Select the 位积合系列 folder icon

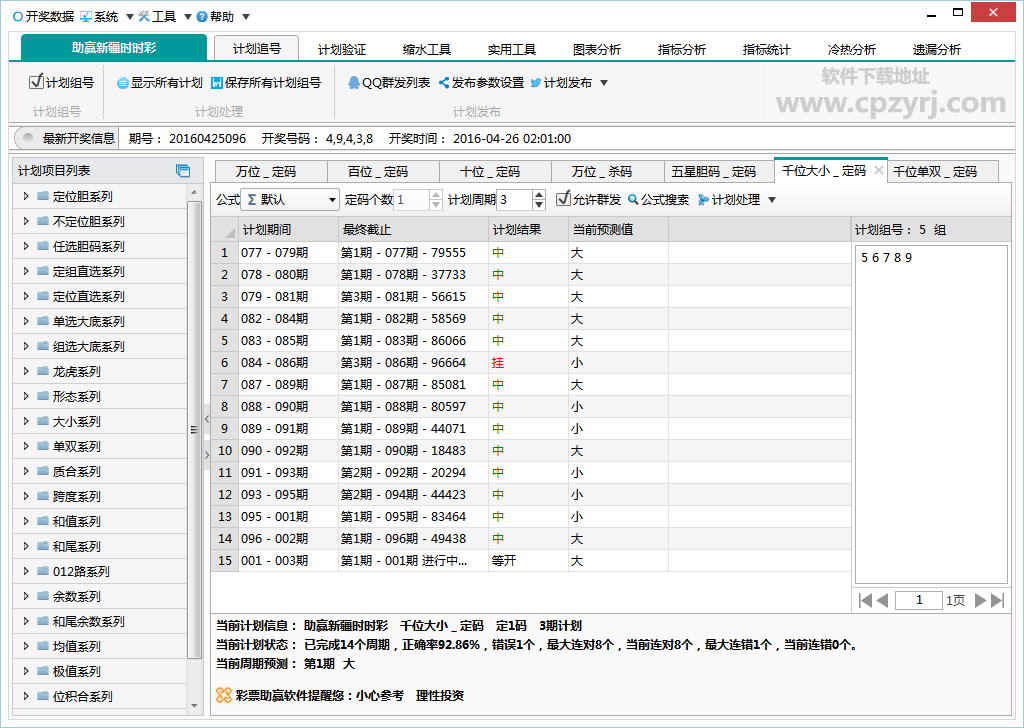(x=43, y=696)
